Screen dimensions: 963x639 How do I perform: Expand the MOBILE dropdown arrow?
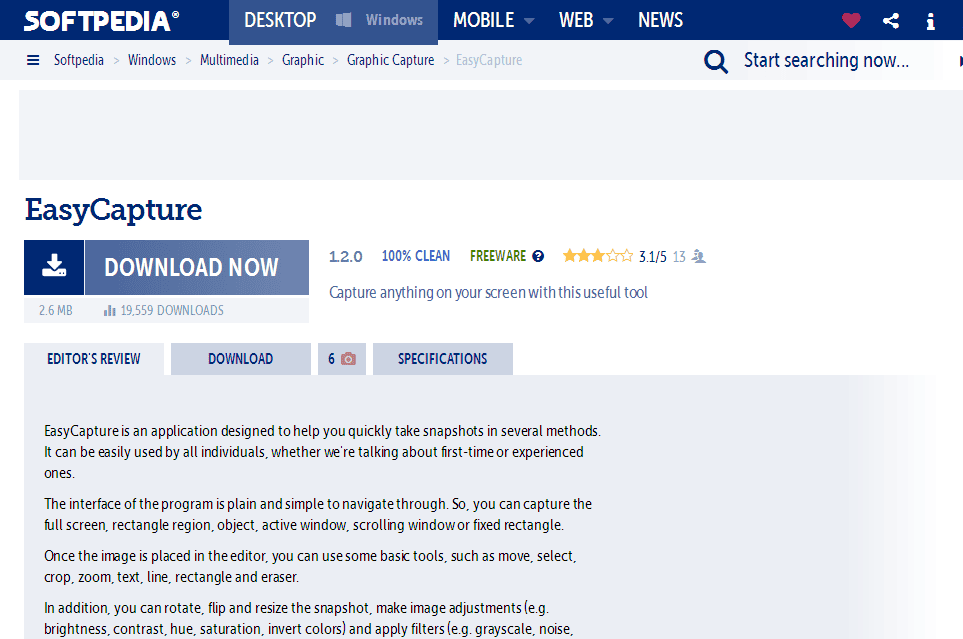pyautogui.click(x=528, y=21)
